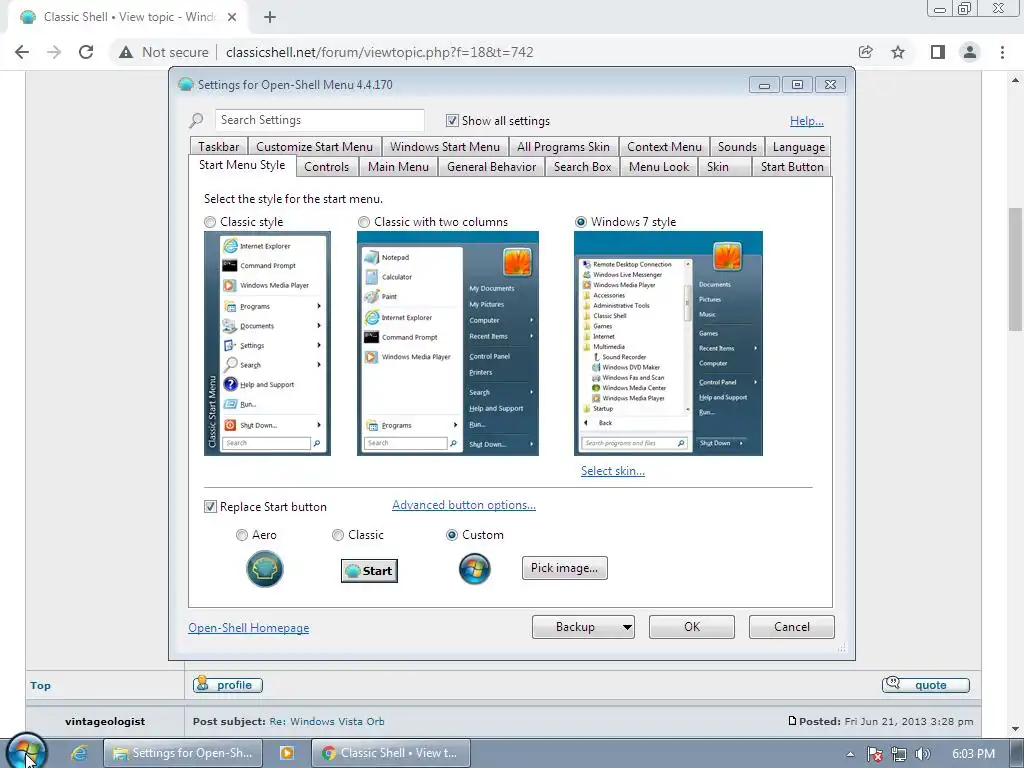The width and height of the screenshot is (1024, 768).
Task: Show hidden tray icons arrow
Action: (x=850, y=754)
